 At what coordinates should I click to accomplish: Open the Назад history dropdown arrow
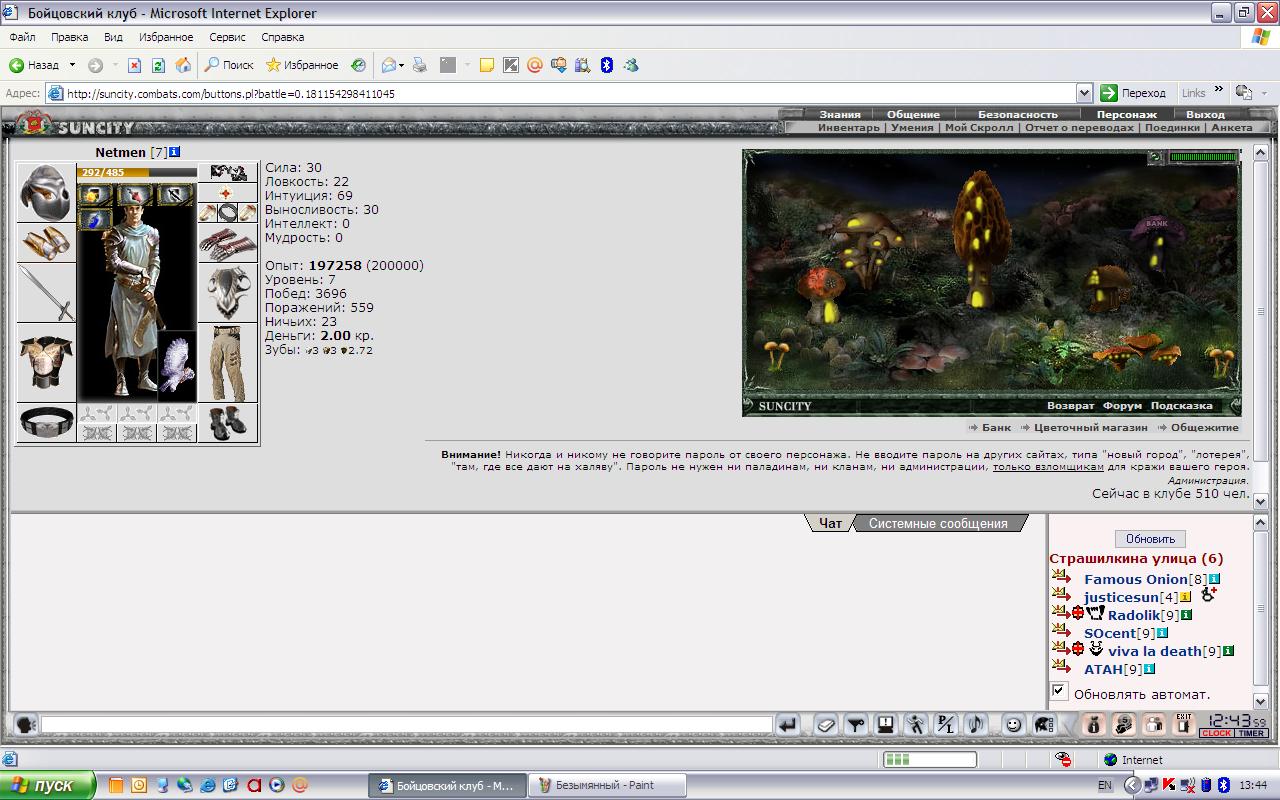pos(72,65)
